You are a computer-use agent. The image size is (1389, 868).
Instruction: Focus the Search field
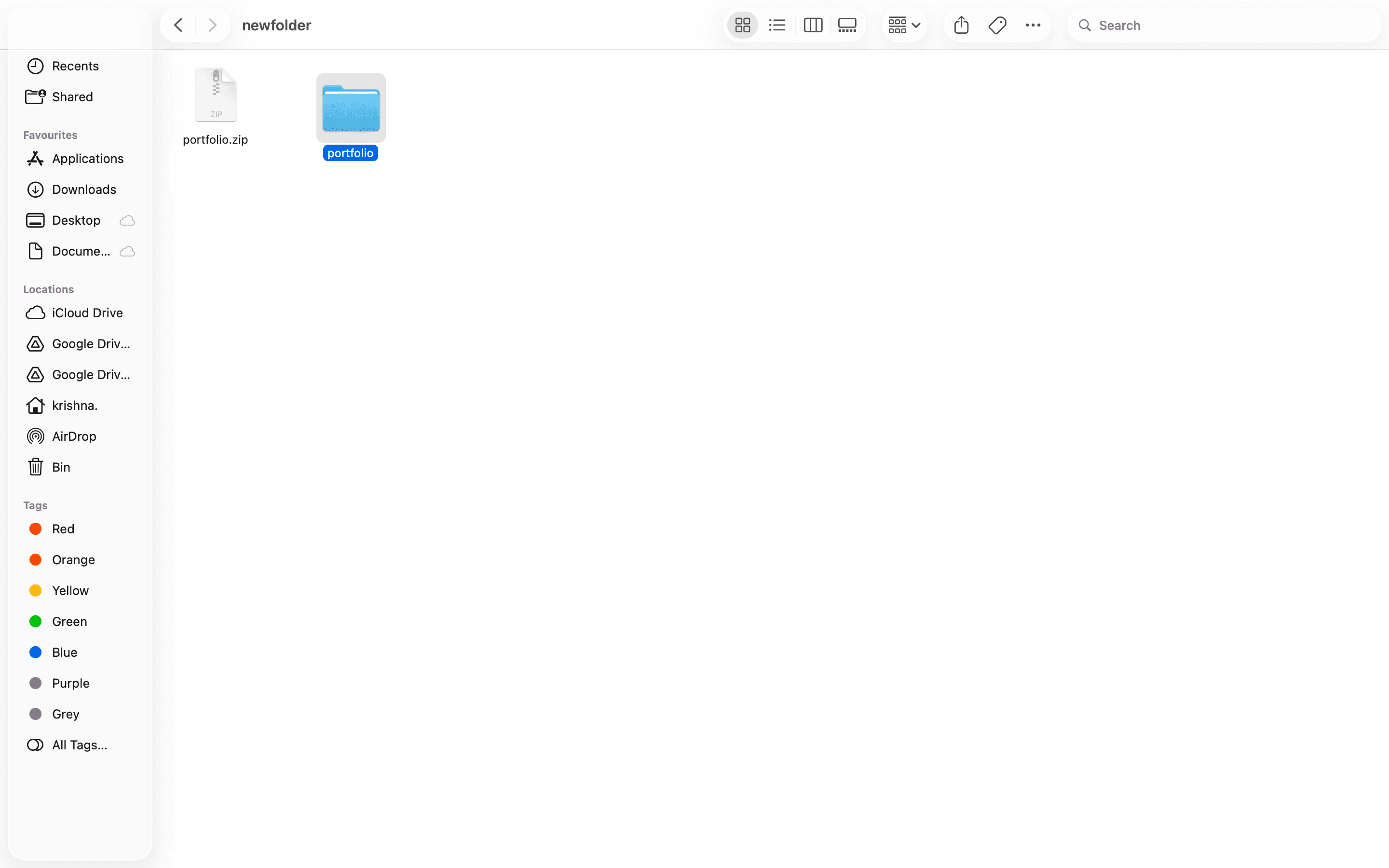(1224, 25)
